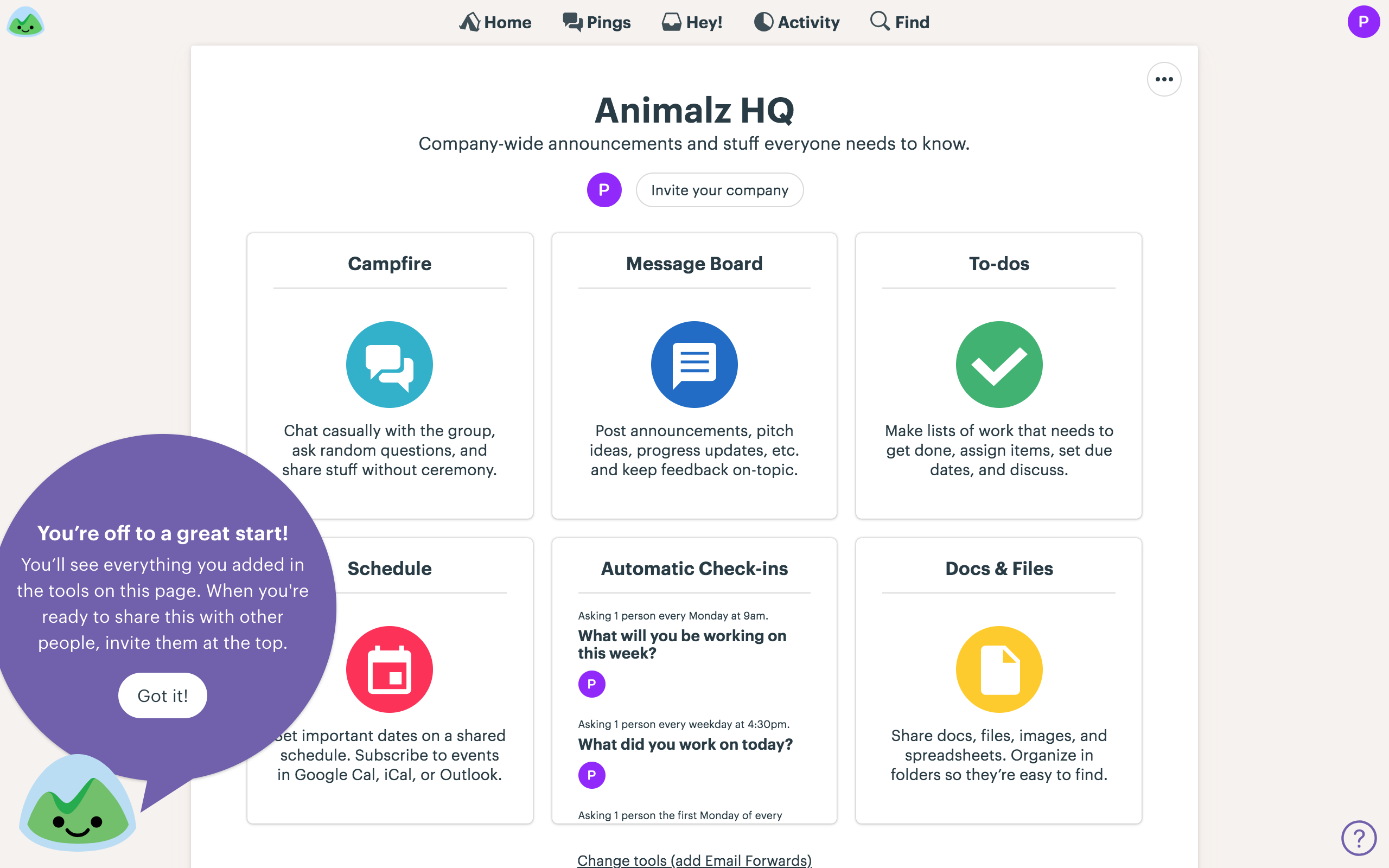The width and height of the screenshot is (1389, 868).
Task: Open the Activity menu item
Action: [x=796, y=22]
